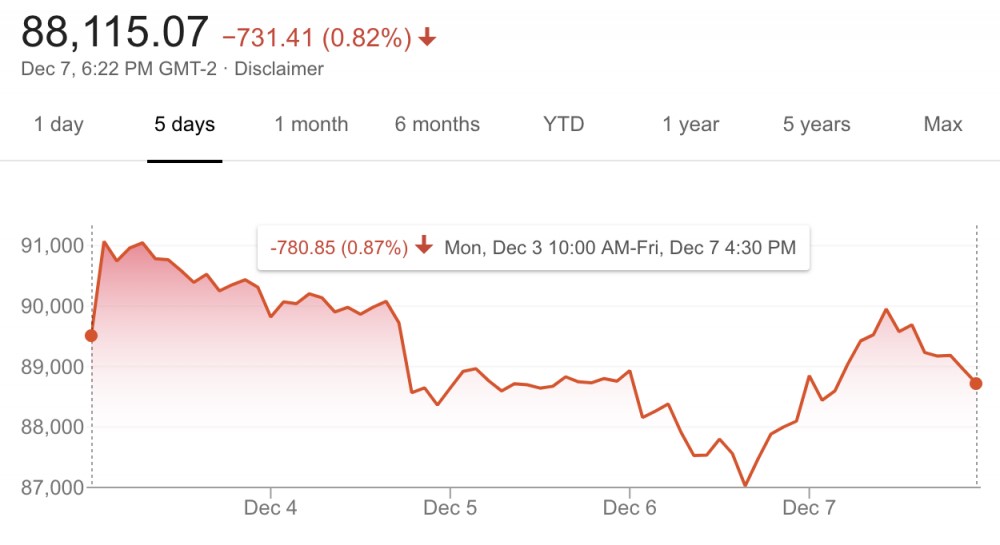Switch to 1 year view
Image resolution: width=1000 pixels, height=545 pixels.
click(690, 125)
